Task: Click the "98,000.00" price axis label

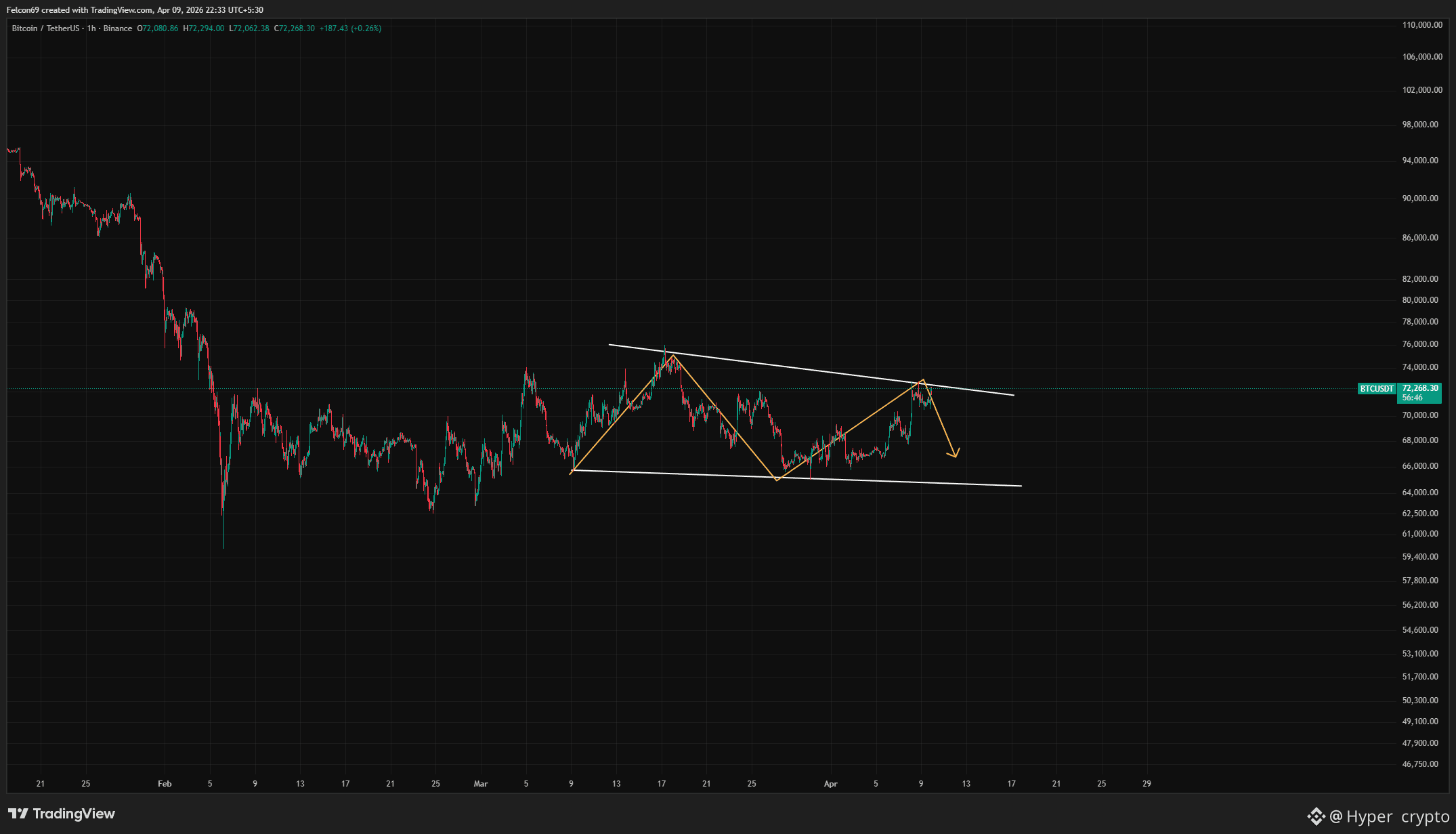Action: pyautogui.click(x=1420, y=125)
